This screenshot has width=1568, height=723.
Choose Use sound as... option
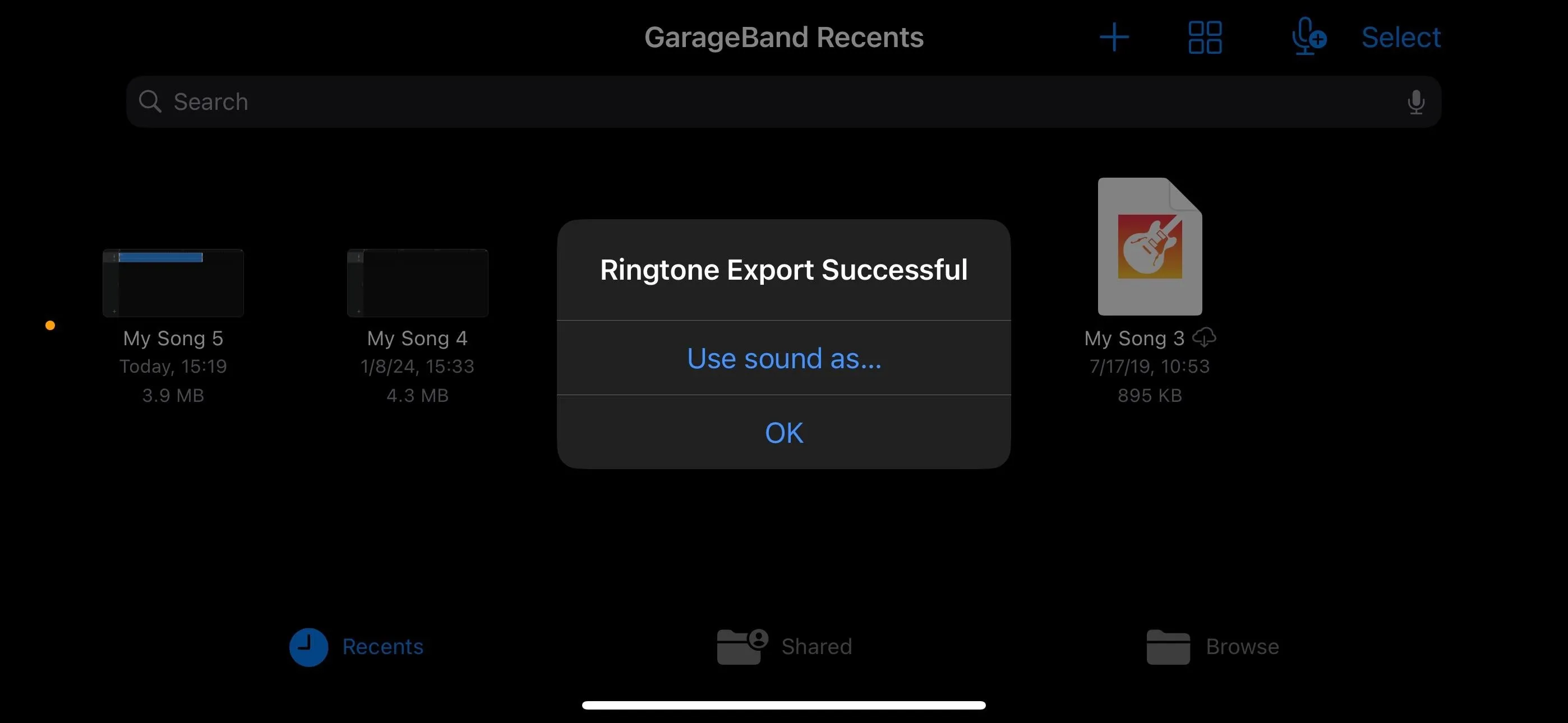coord(784,358)
